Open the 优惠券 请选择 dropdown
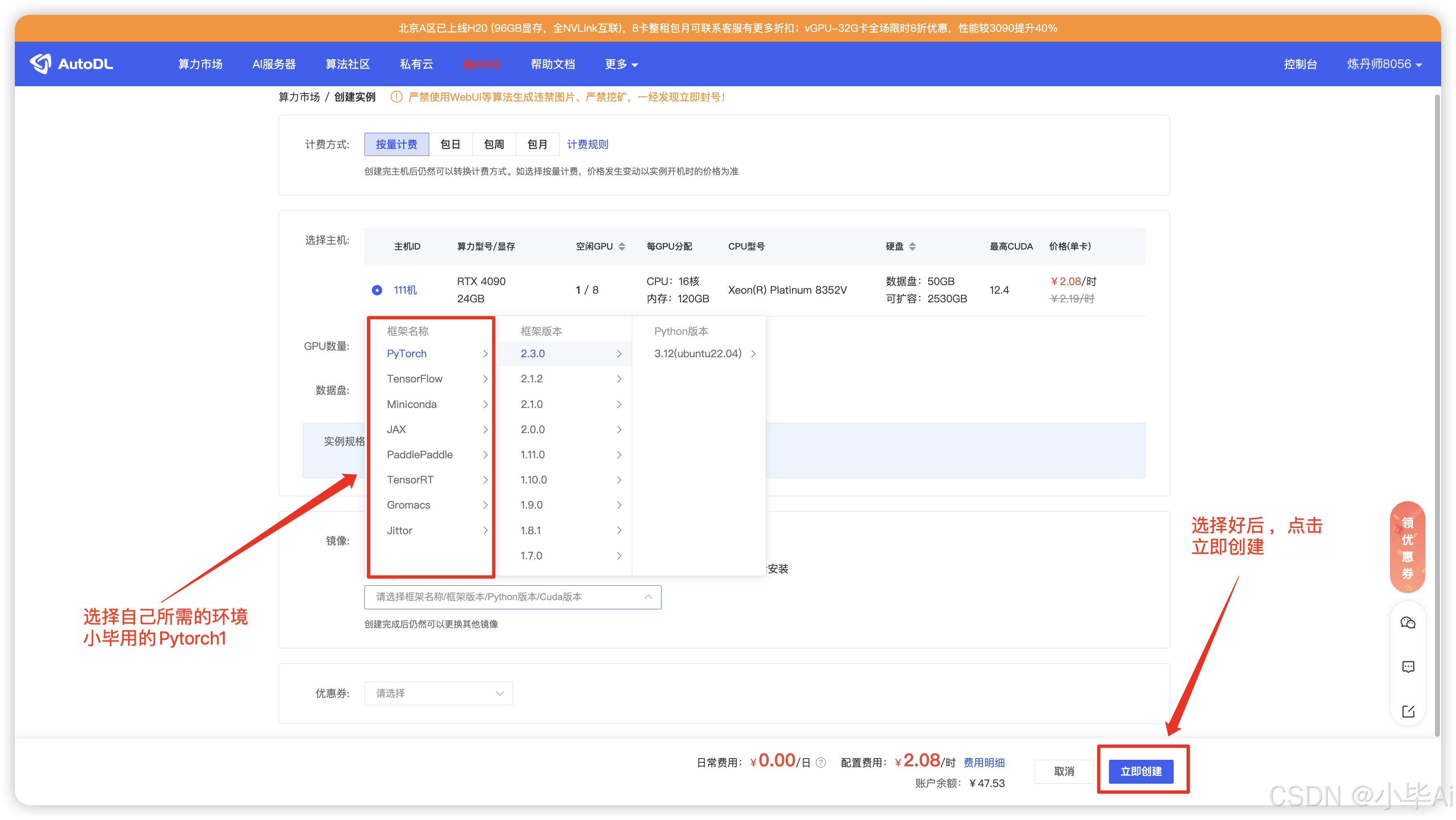The height and width of the screenshot is (820, 1456). point(438,693)
